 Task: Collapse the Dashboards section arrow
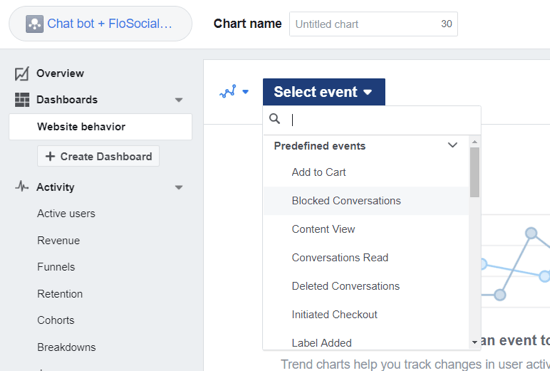(x=179, y=100)
